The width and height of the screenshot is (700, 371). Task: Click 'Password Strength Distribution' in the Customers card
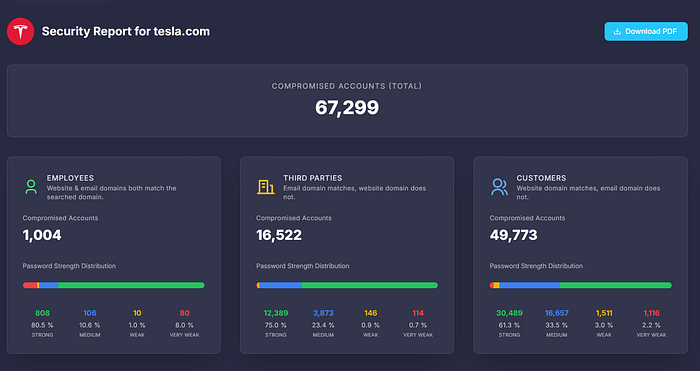click(x=536, y=266)
